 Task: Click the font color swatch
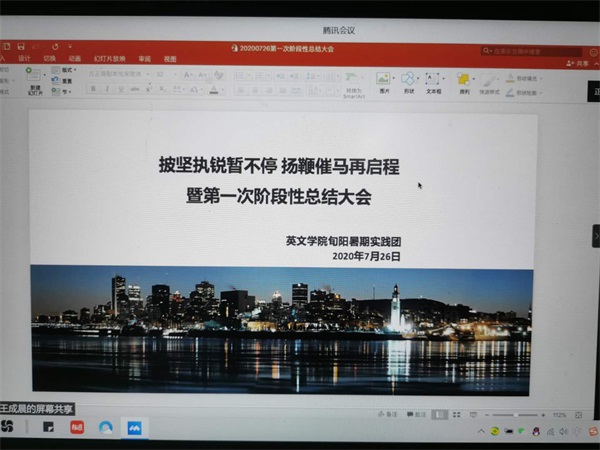[214, 90]
